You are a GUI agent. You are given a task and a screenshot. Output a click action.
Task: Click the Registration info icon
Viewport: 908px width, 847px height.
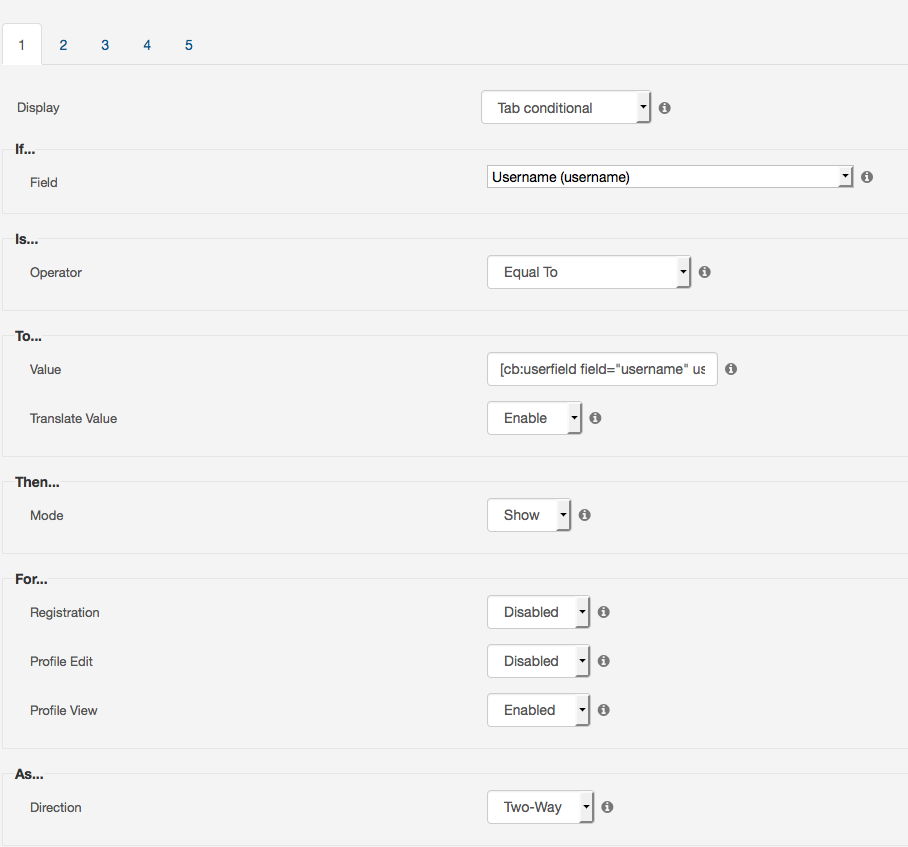point(603,612)
